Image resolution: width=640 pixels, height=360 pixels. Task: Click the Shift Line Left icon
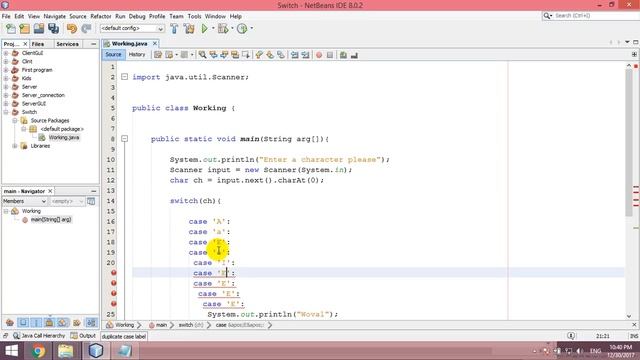click(x=294, y=55)
